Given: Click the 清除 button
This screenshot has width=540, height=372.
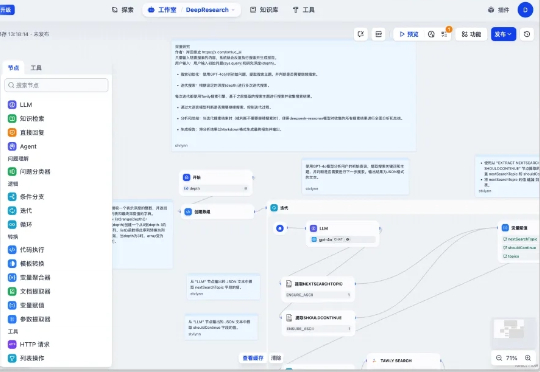Looking at the screenshot, I should click(276, 358).
